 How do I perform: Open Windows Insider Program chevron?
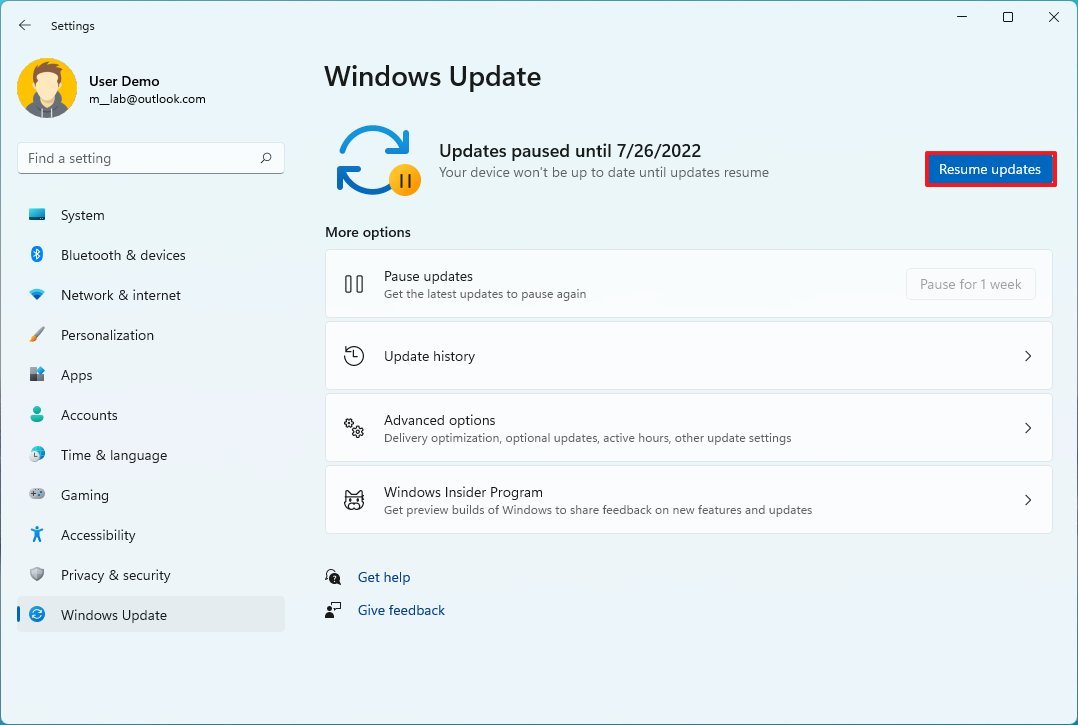[x=1027, y=500]
